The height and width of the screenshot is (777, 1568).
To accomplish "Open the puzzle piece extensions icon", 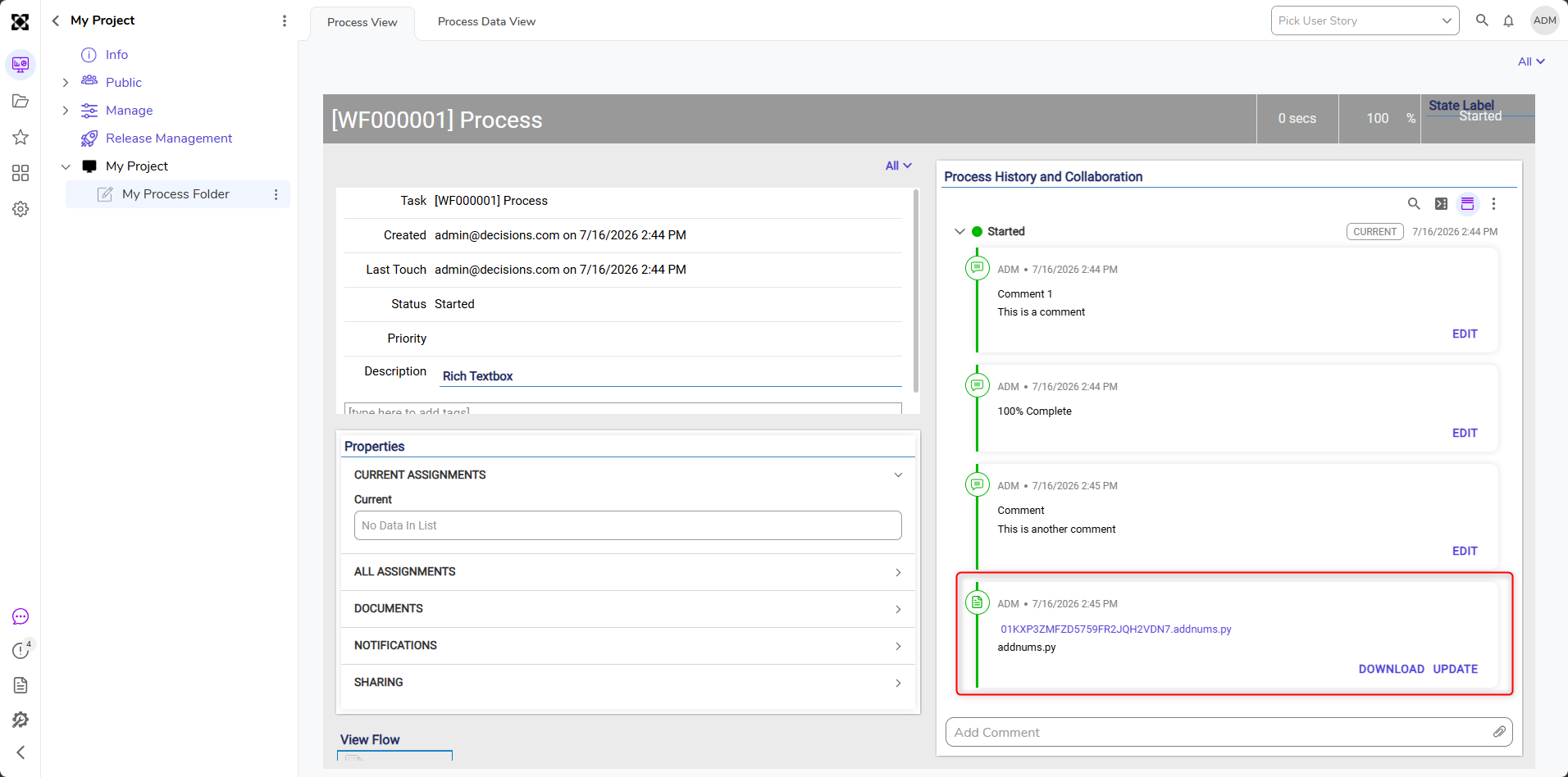I will (21, 720).
